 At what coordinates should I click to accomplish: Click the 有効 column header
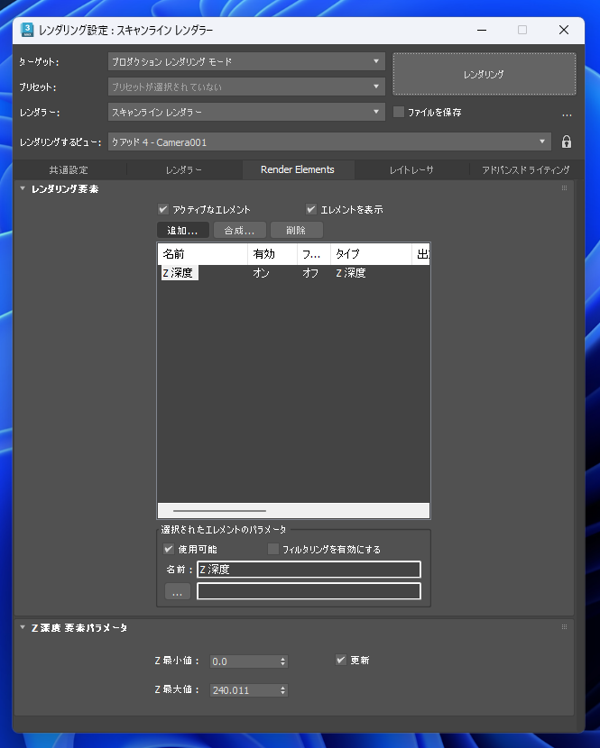[272, 254]
